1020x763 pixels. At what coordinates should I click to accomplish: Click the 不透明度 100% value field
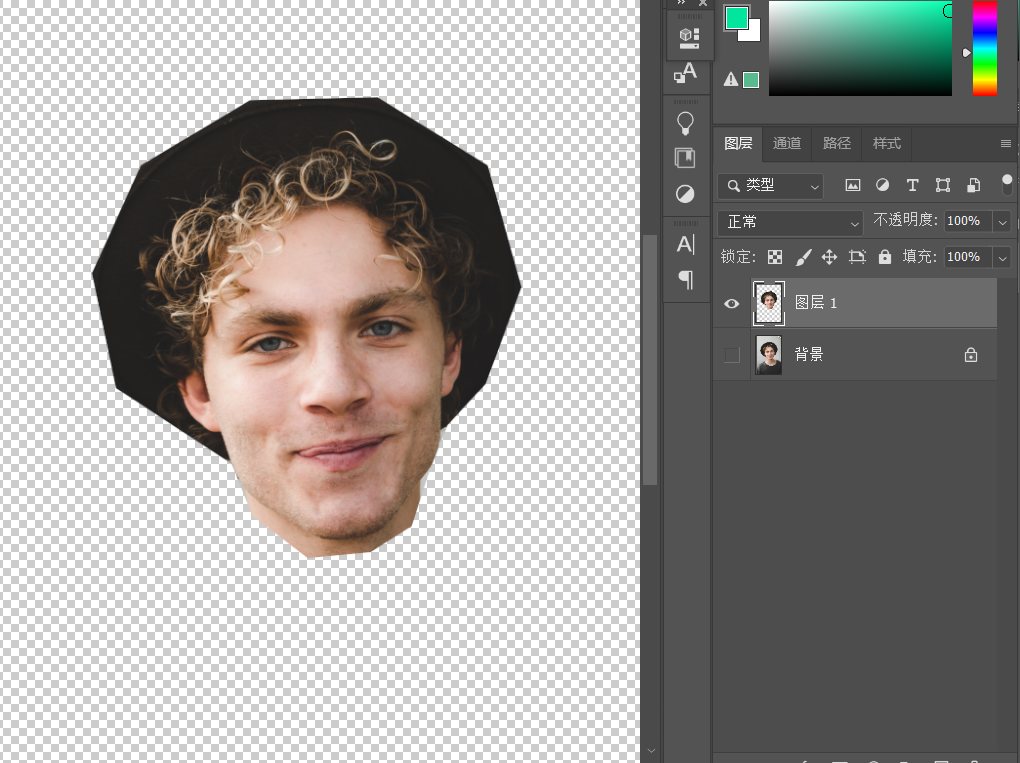968,222
